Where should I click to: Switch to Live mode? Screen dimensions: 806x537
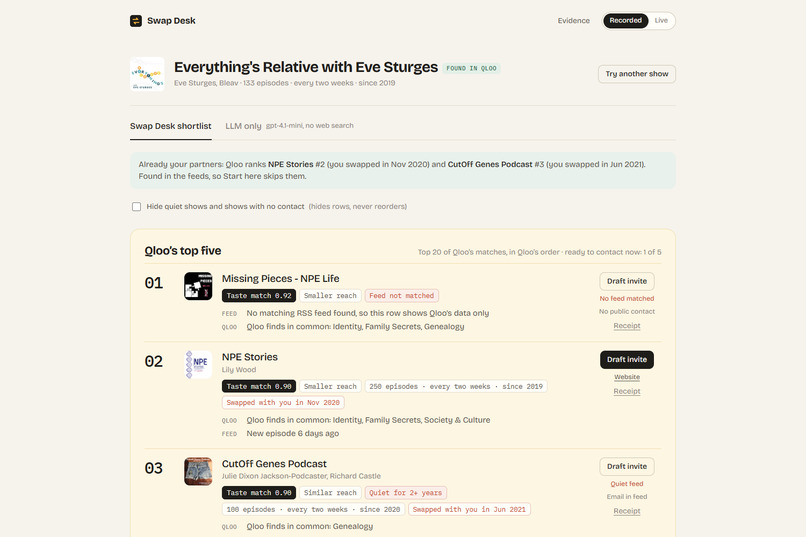click(x=661, y=21)
